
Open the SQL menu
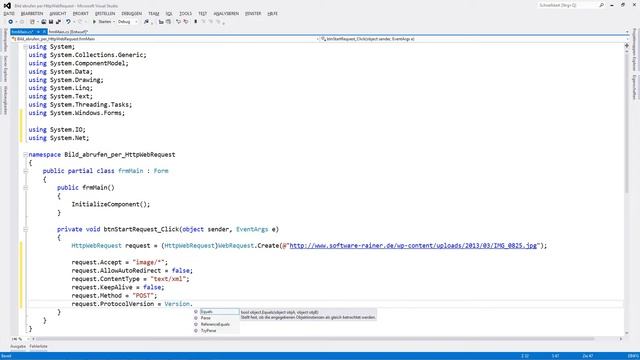(169, 13)
